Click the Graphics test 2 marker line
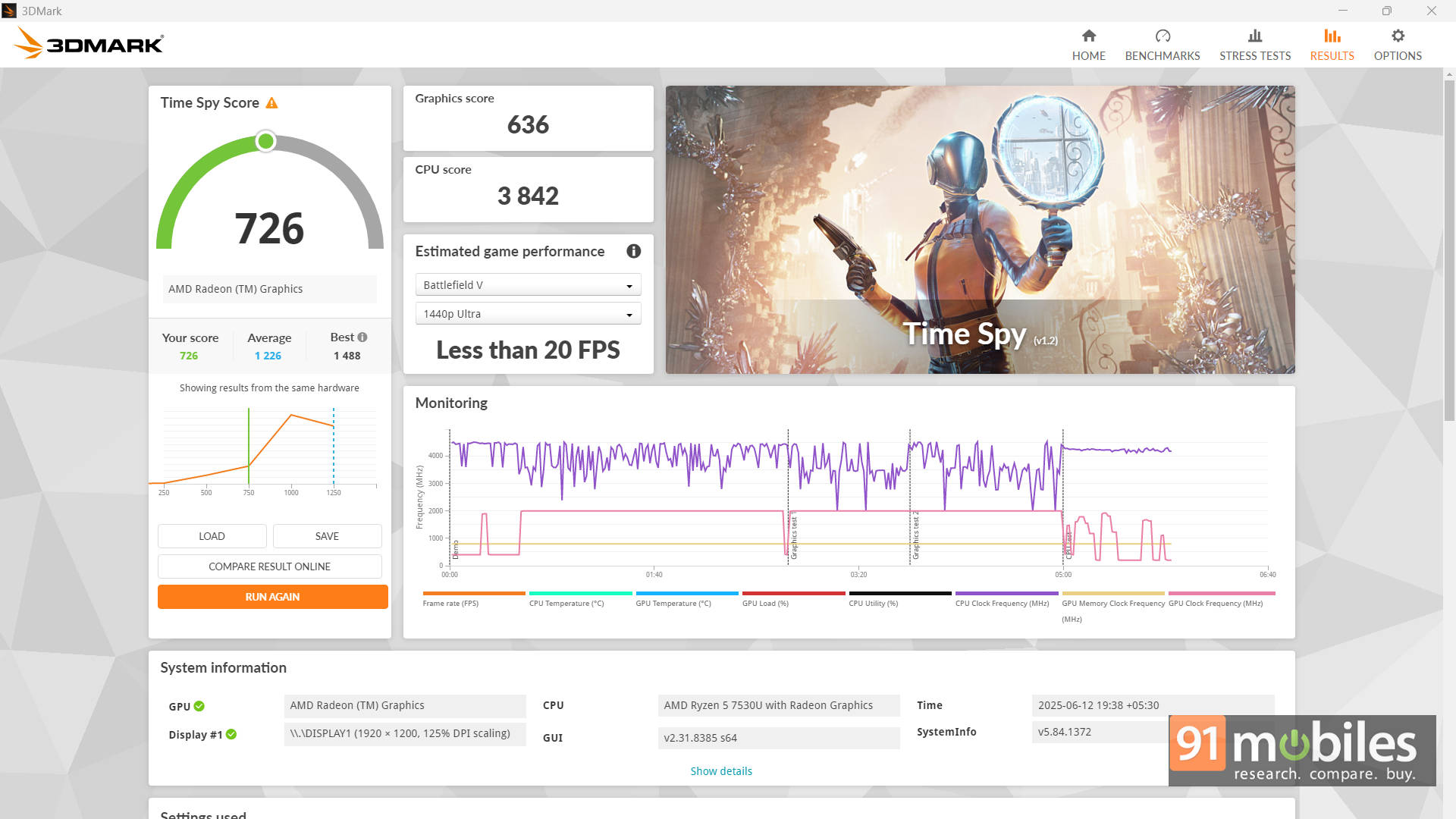The height and width of the screenshot is (819, 1456). [x=909, y=497]
